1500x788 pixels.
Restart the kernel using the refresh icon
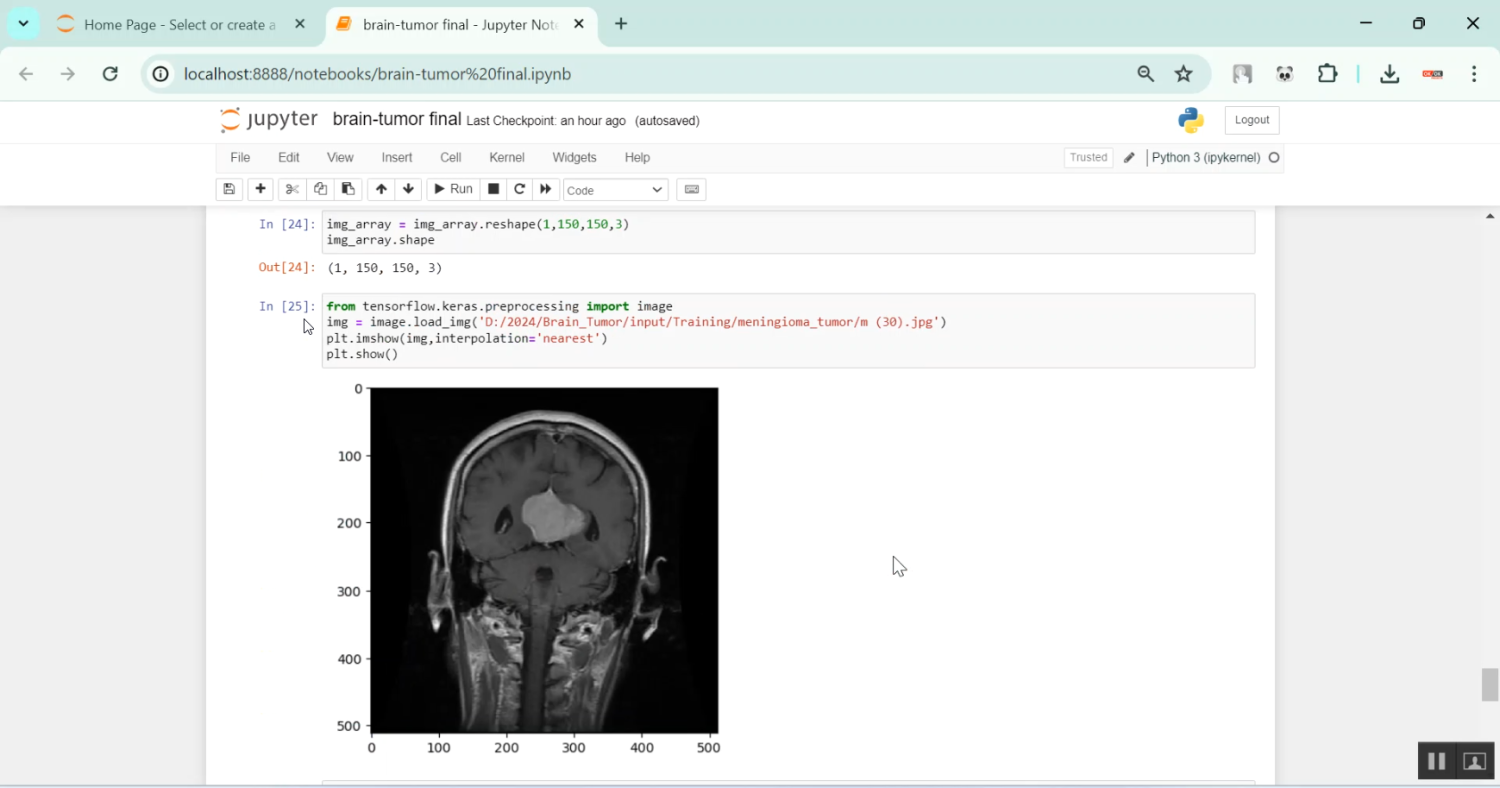(x=519, y=189)
